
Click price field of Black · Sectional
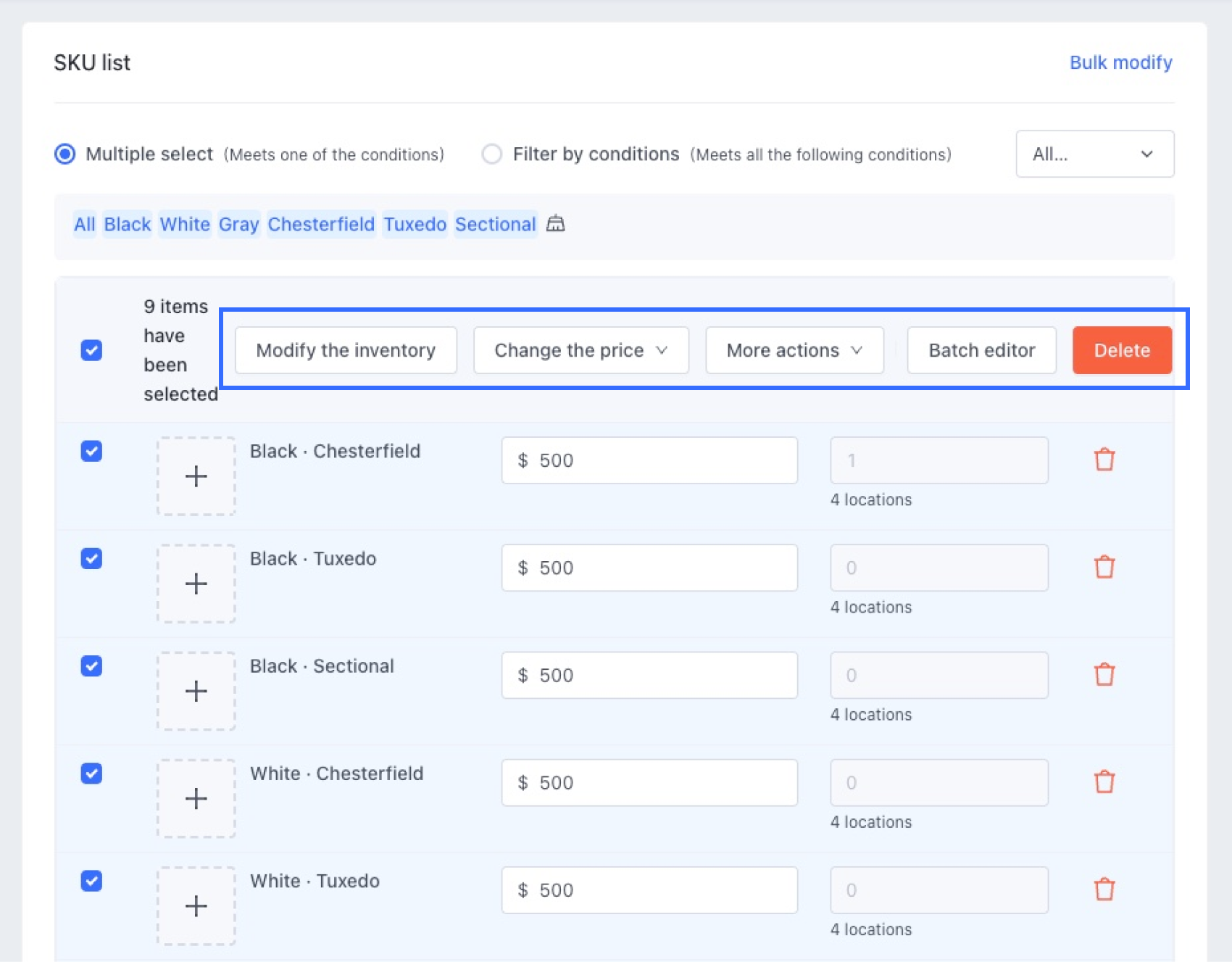[649, 675]
